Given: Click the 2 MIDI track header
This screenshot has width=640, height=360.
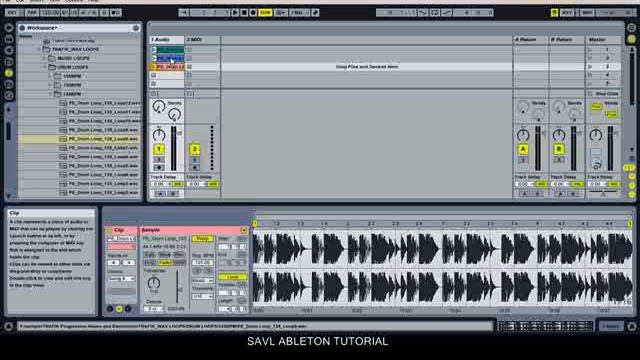Looking at the screenshot, I should (202, 40).
